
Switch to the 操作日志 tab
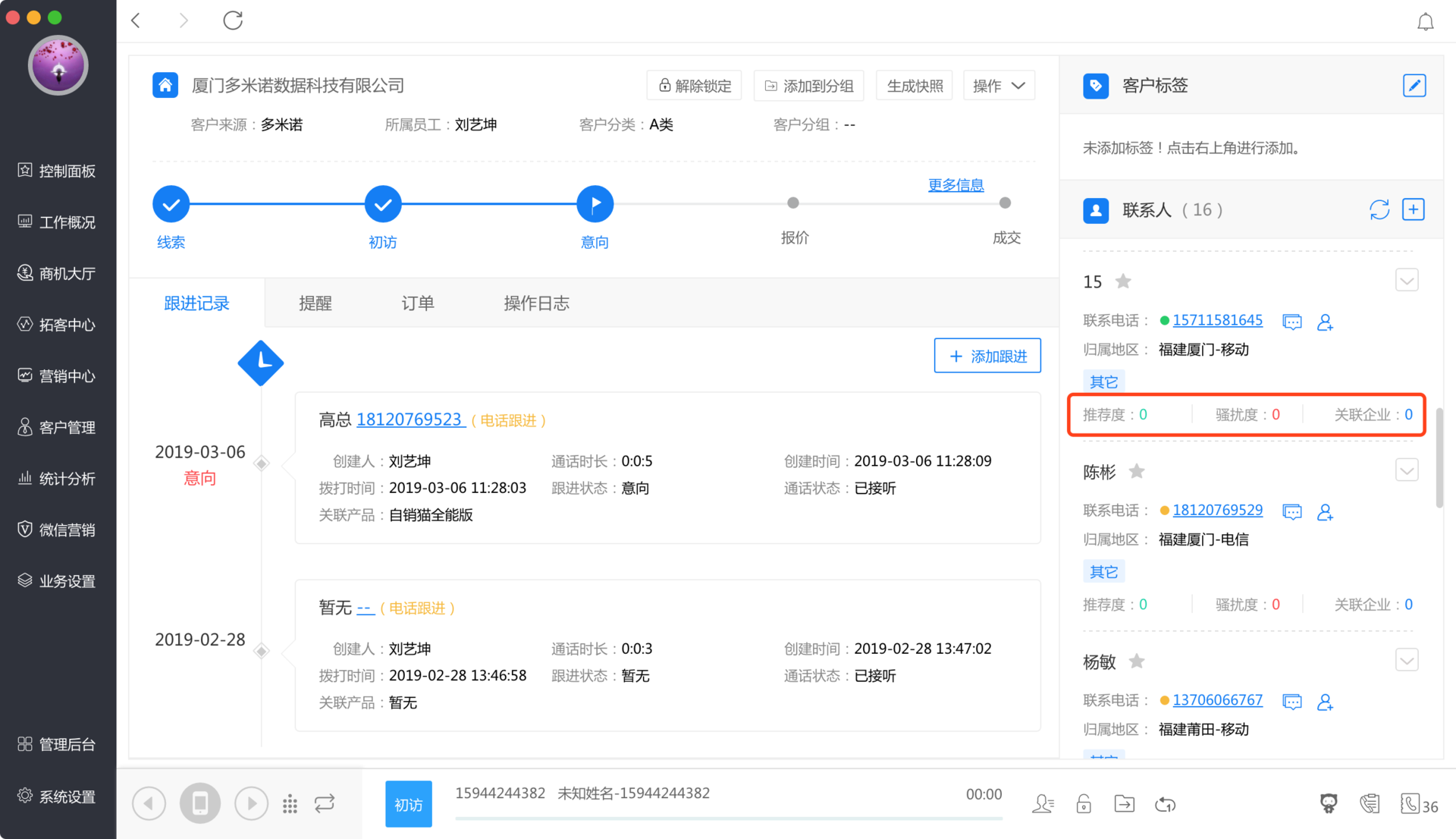point(537,303)
